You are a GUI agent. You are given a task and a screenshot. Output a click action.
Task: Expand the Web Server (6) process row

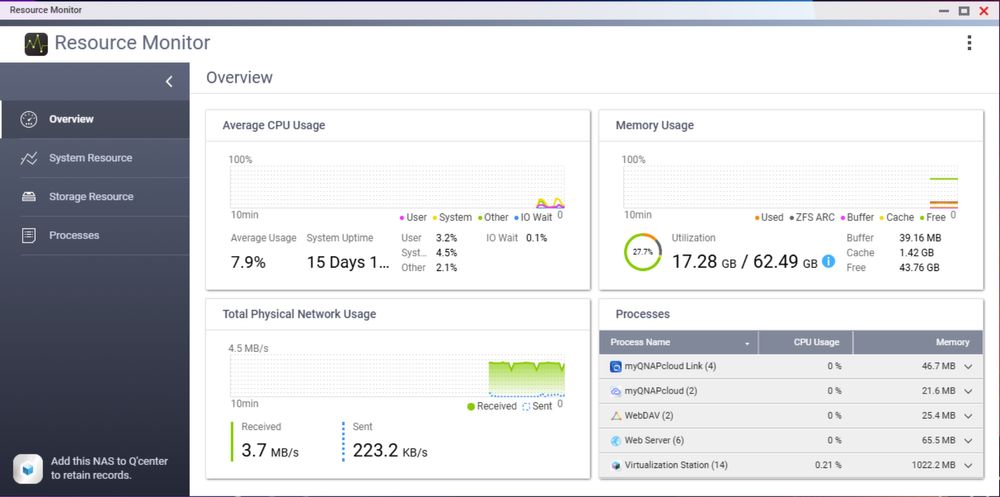point(968,441)
